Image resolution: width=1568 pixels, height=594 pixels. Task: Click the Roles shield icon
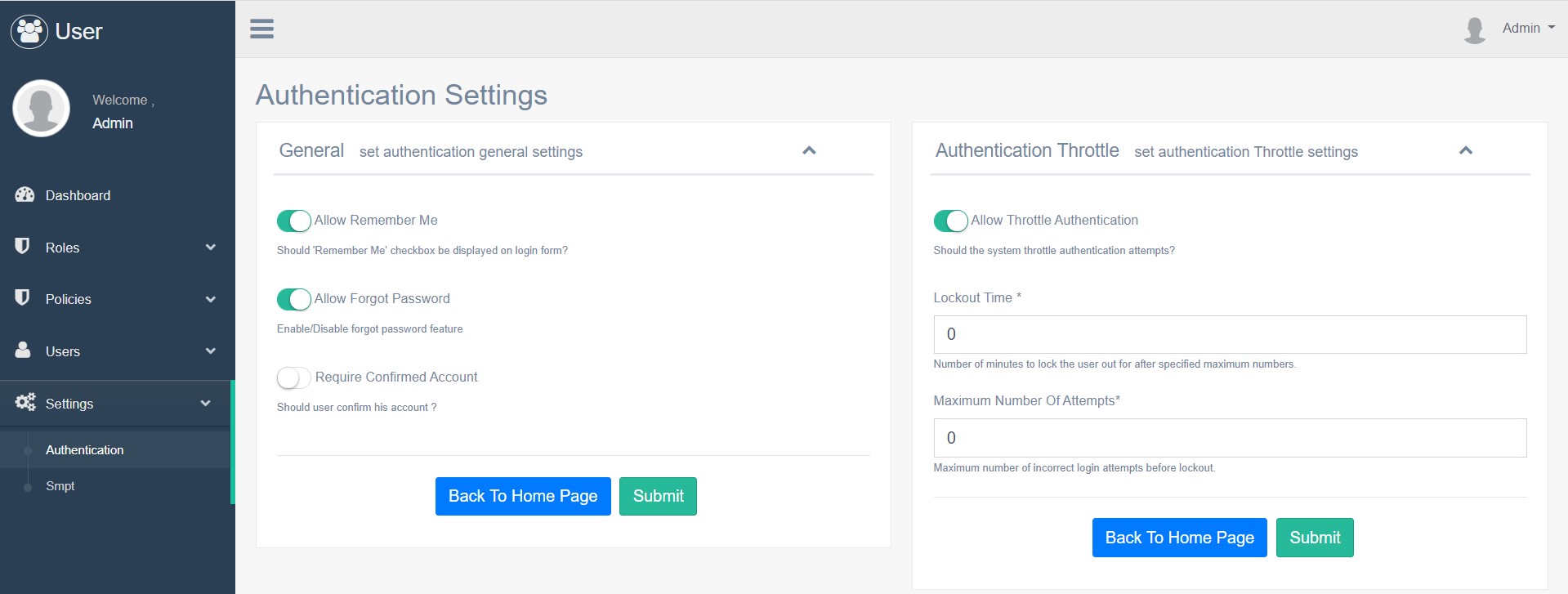[x=23, y=246]
